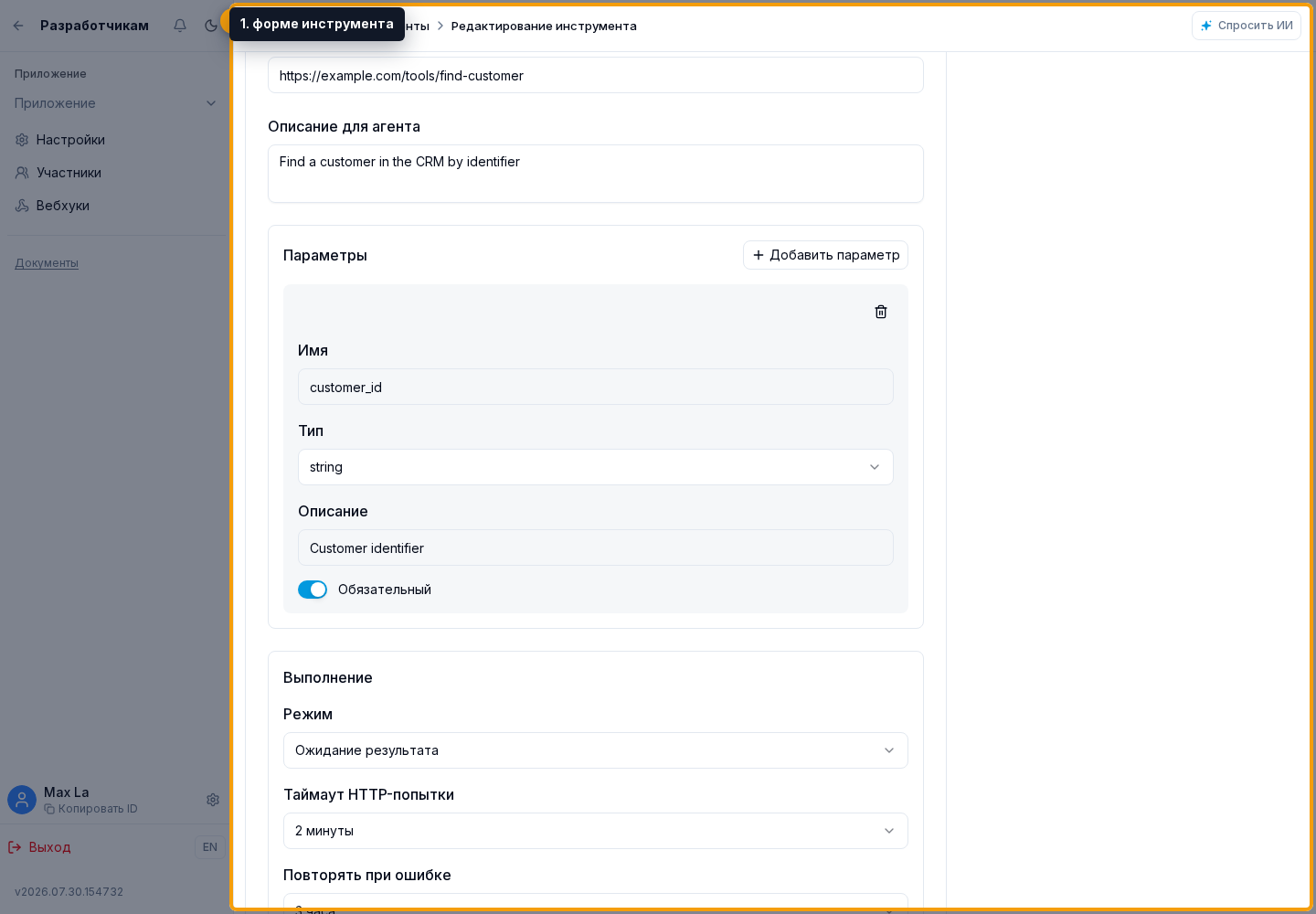1316x914 pixels.
Task: Click the Вебхуки webhook icon in sidebar
Action: click(22, 206)
